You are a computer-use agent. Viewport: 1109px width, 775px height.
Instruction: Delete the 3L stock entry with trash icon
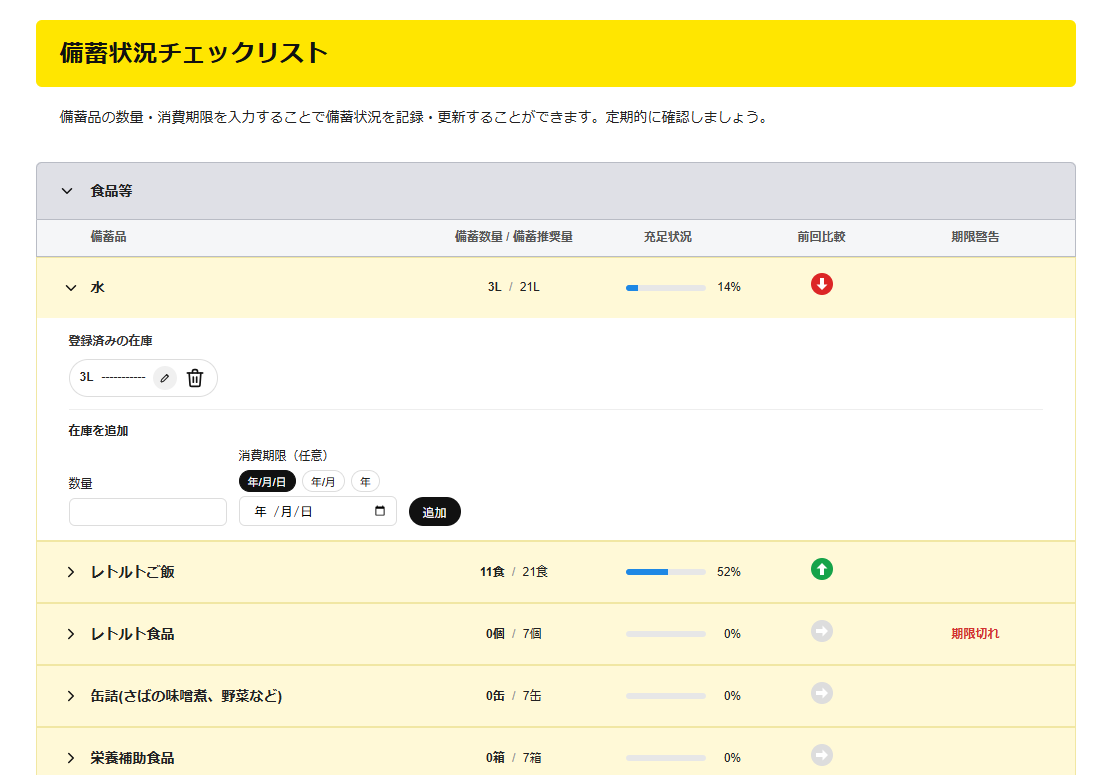195,378
